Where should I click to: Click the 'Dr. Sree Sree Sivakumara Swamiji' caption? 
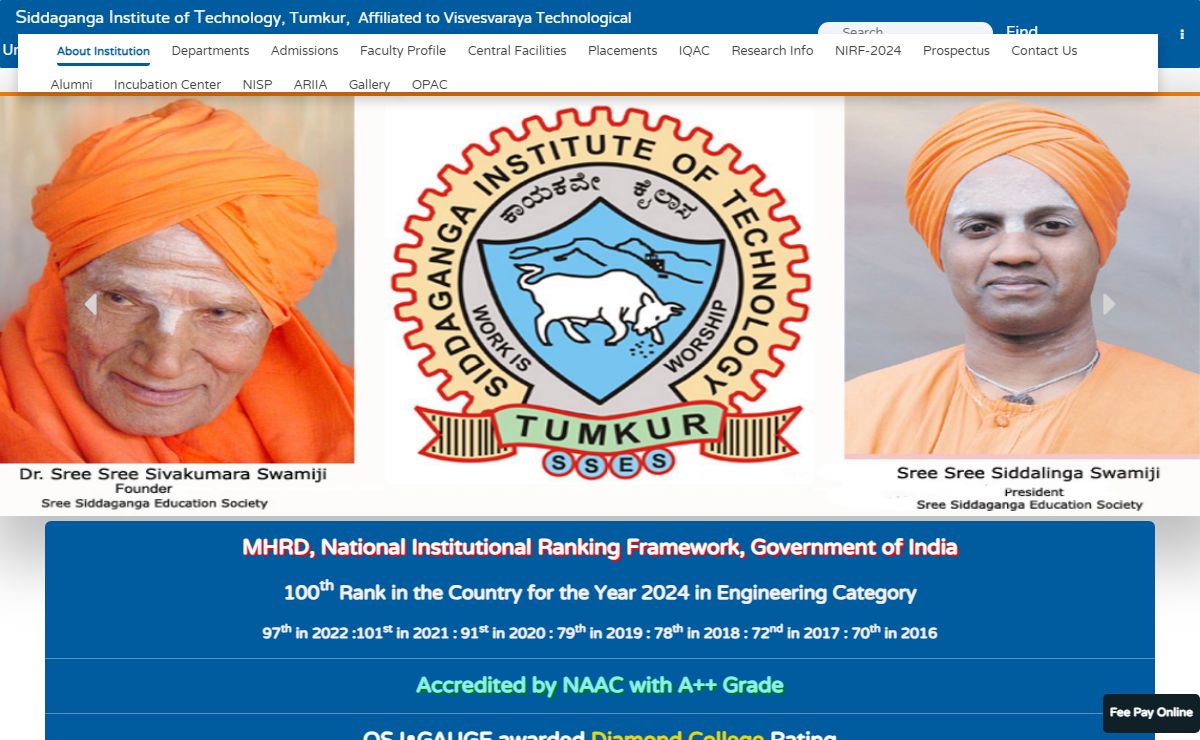pyautogui.click(x=173, y=474)
